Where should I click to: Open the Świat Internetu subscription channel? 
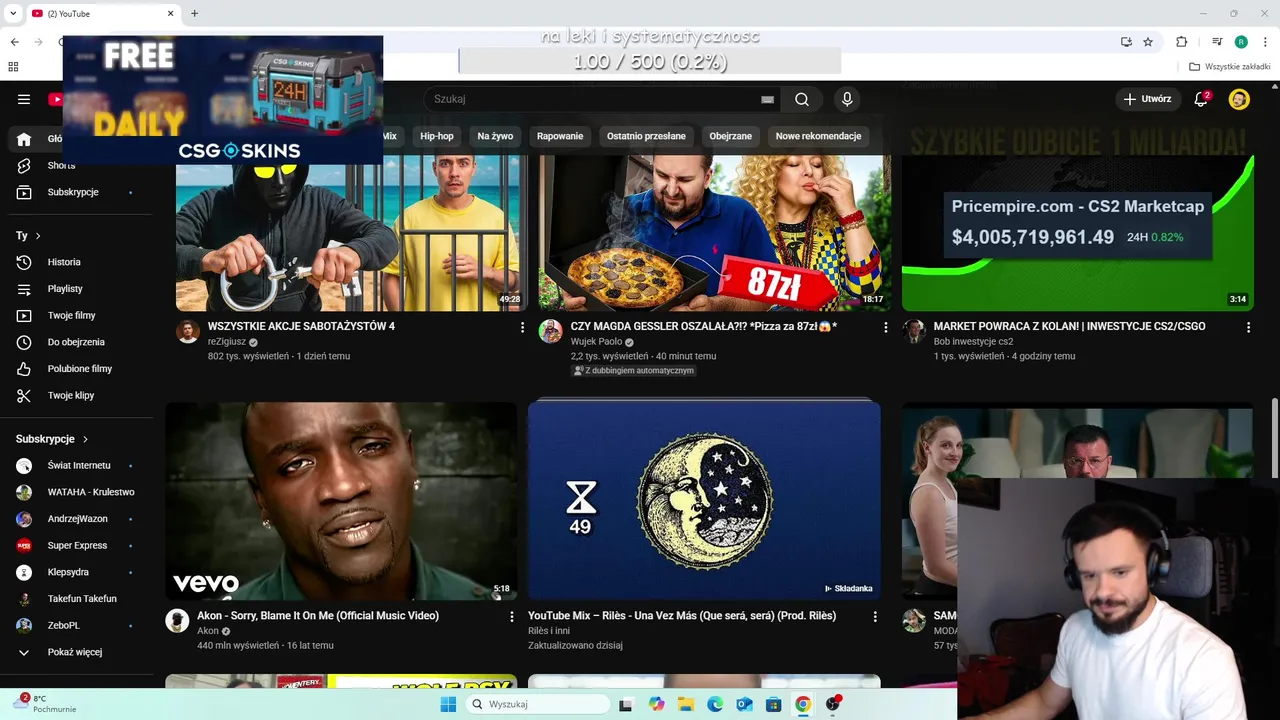click(x=79, y=465)
